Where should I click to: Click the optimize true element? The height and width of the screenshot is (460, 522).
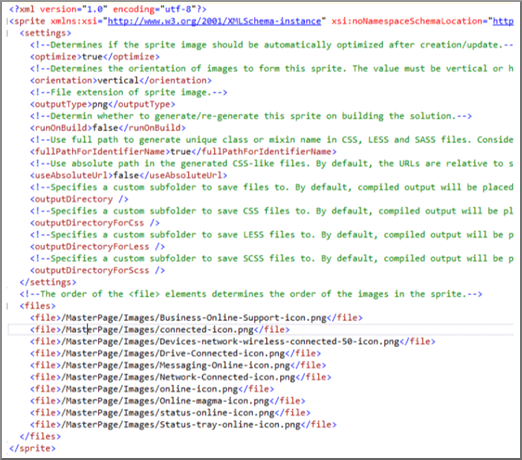(95, 57)
